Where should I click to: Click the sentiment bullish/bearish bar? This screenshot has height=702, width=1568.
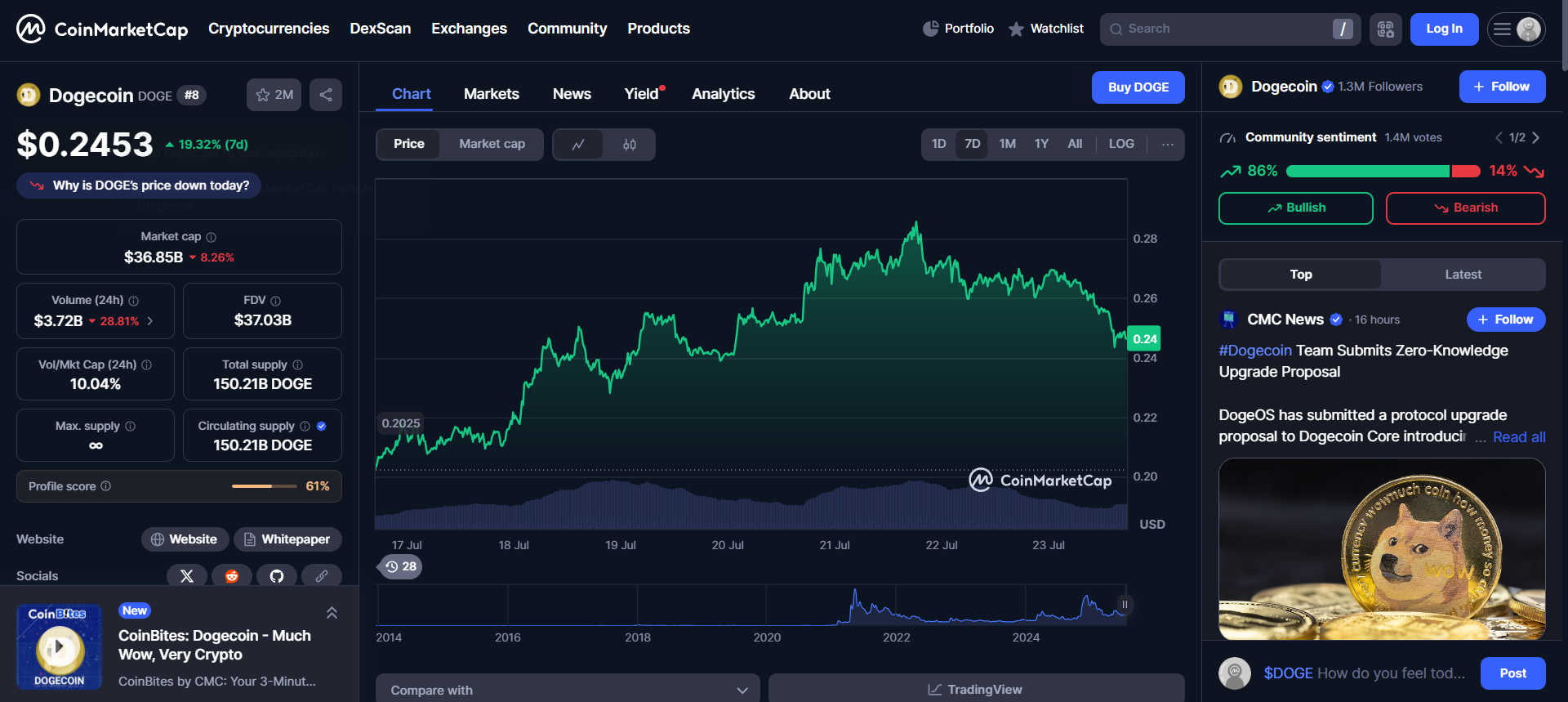[x=1383, y=171]
